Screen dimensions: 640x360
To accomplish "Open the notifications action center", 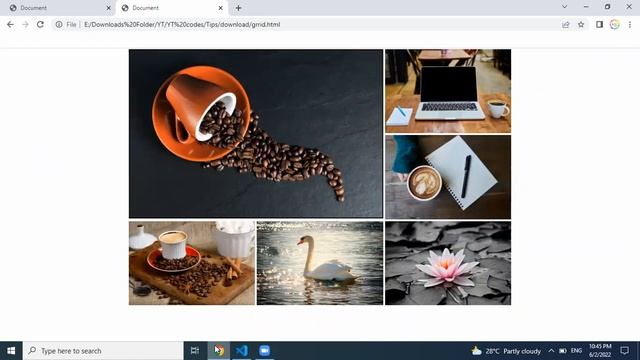I will (x=624, y=351).
